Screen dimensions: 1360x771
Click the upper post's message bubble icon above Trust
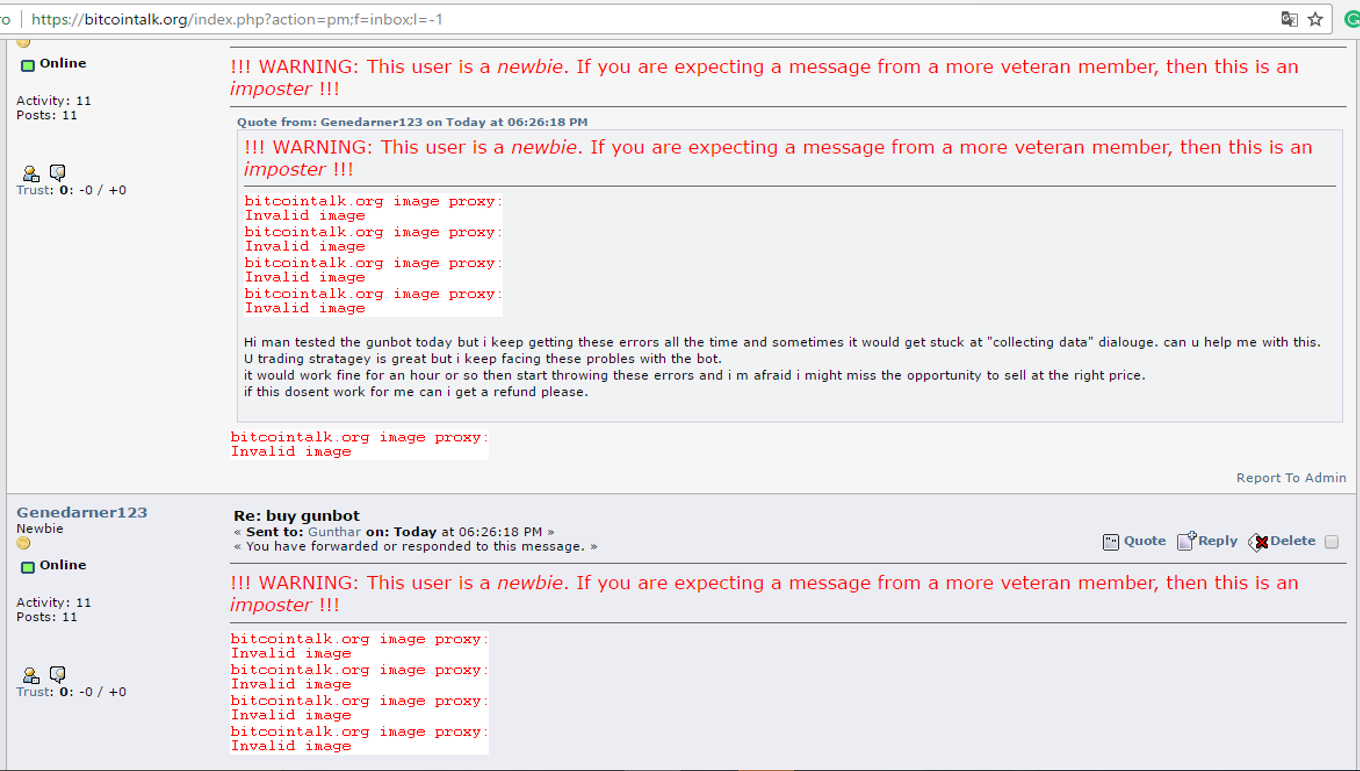pyautogui.click(x=57, y=173)
